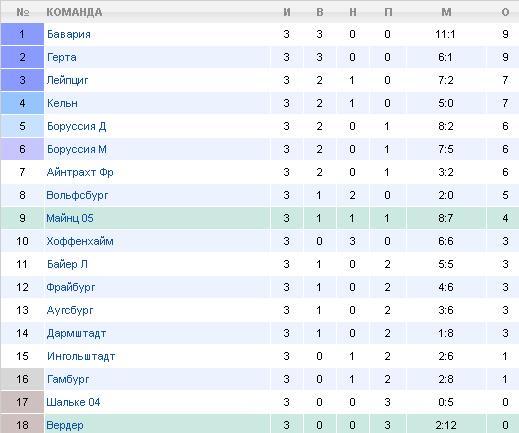Click the Ингольштадт team link
Screen dimensions: 519x433
81,356
